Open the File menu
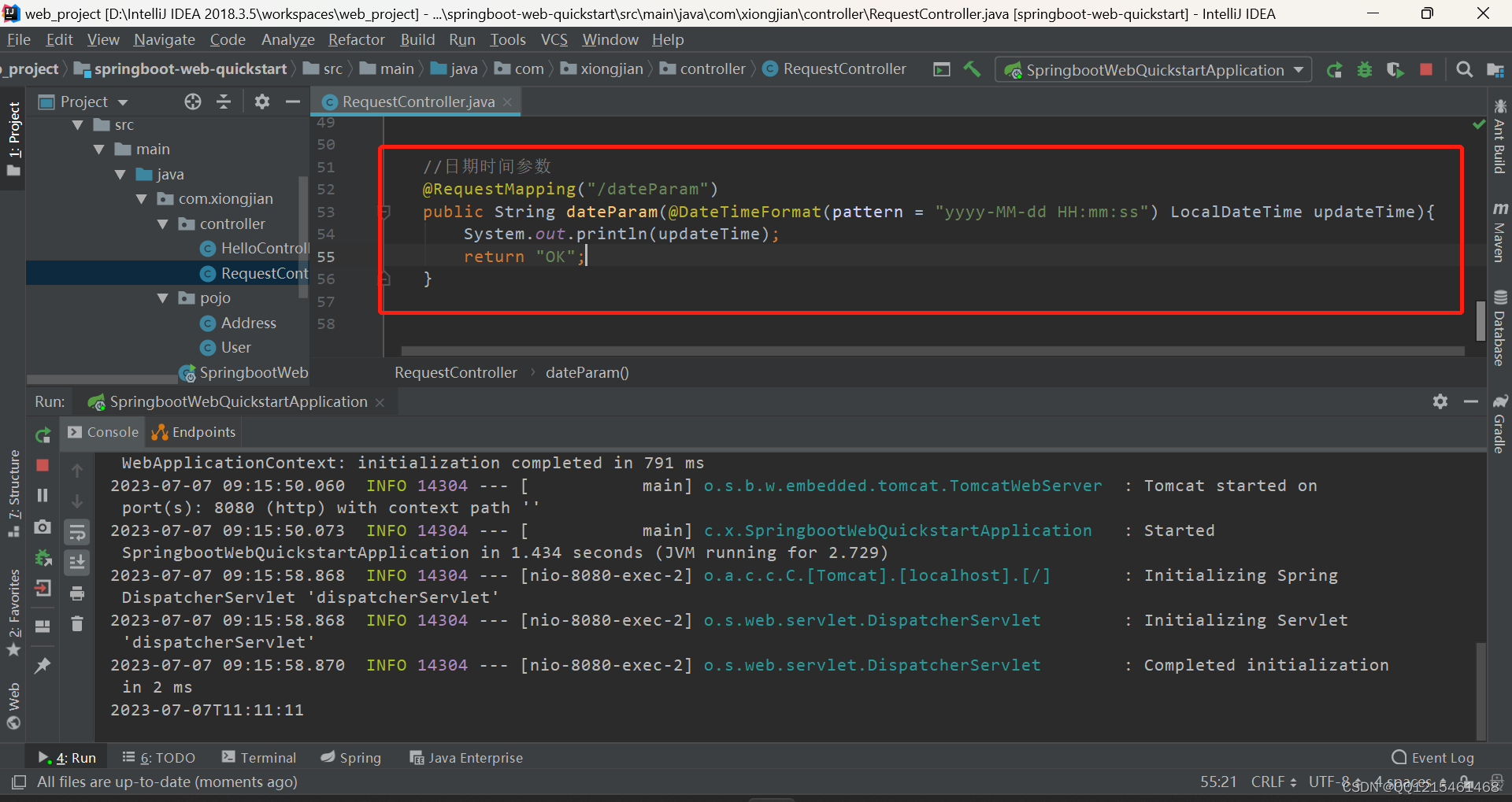This screenshot has width=1512, height=802. coord(19,39)
